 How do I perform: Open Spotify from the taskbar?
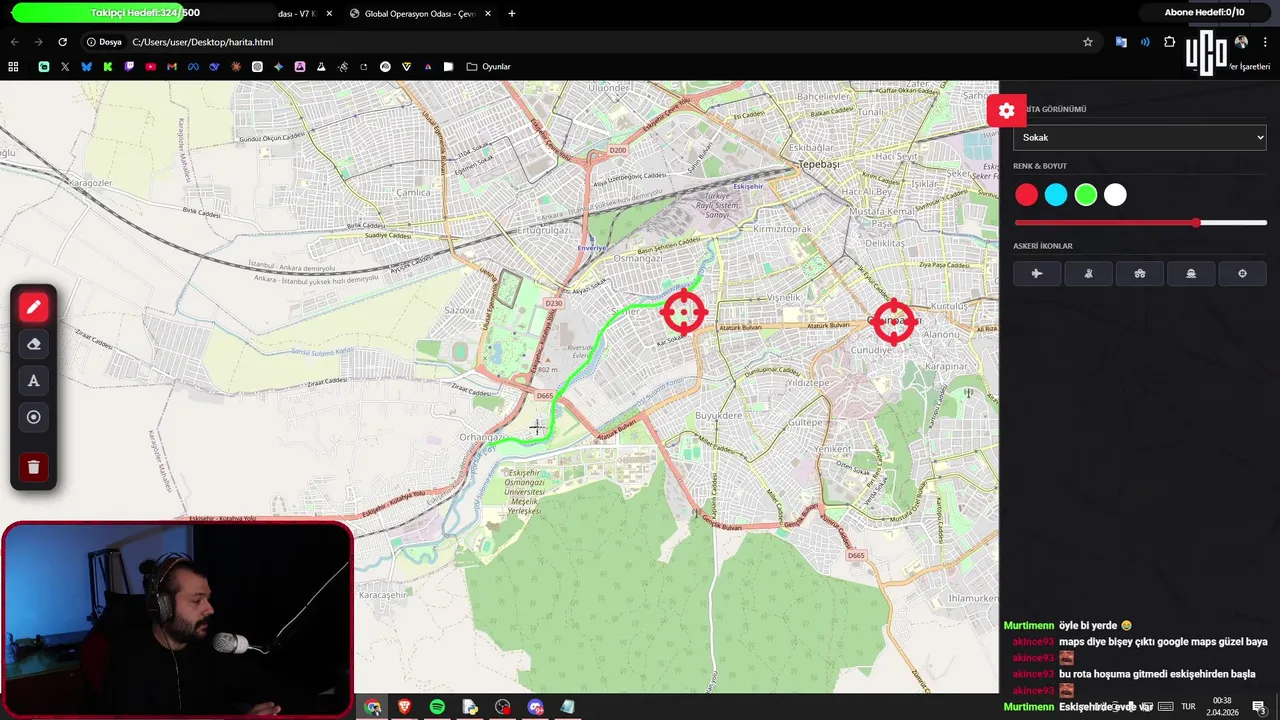pyautogui.click(x=437, y=707)
